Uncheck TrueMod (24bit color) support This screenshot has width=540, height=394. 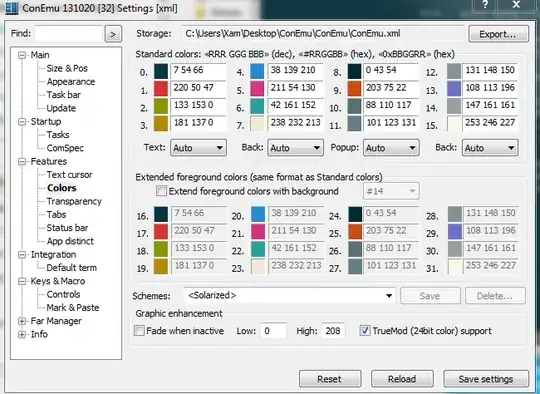click(x=365, y=331)
